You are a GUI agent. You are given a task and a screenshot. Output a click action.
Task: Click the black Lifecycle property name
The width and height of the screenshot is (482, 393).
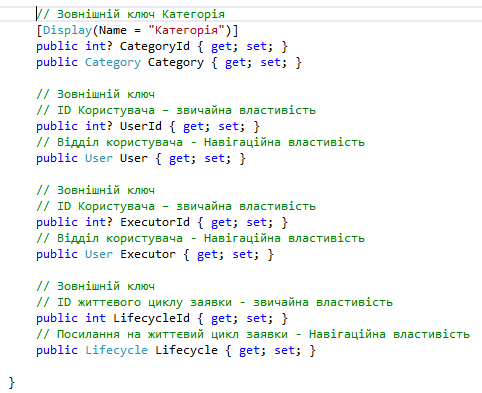[x=186, y=350]
